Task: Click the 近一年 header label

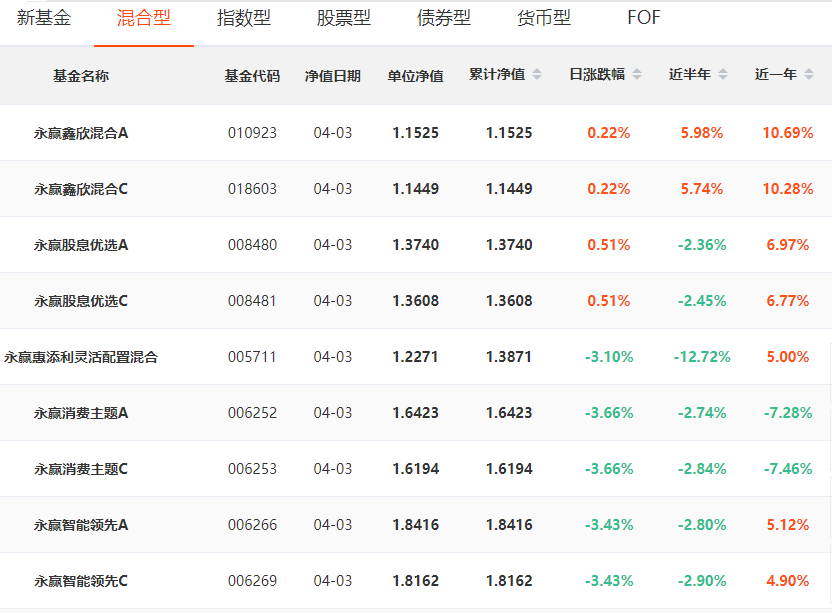Action: click(x=776, y=74)
